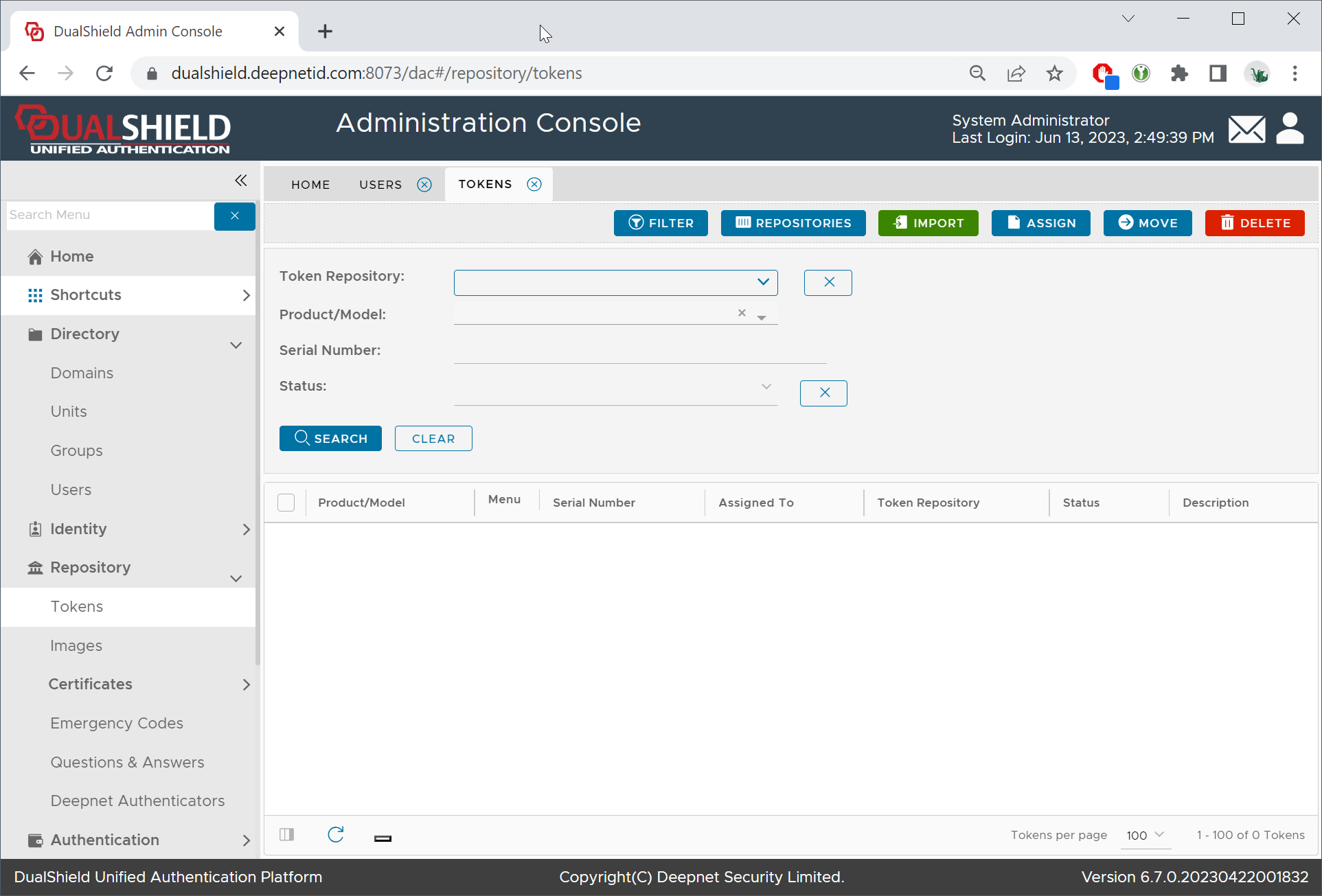Open the Token Repository dropdown
The image size is (1322, 896).
(615, 282)
